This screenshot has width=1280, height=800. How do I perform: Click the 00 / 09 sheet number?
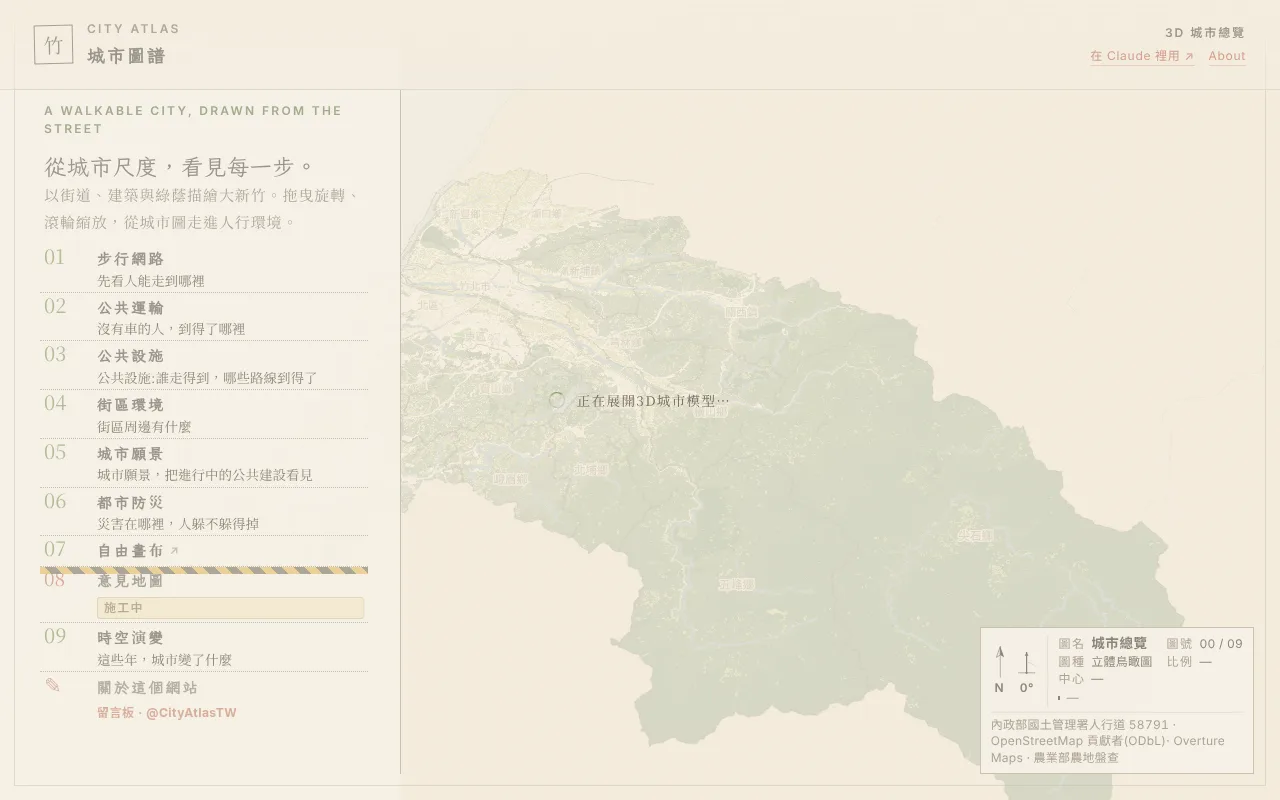[x=1221, y=644]
